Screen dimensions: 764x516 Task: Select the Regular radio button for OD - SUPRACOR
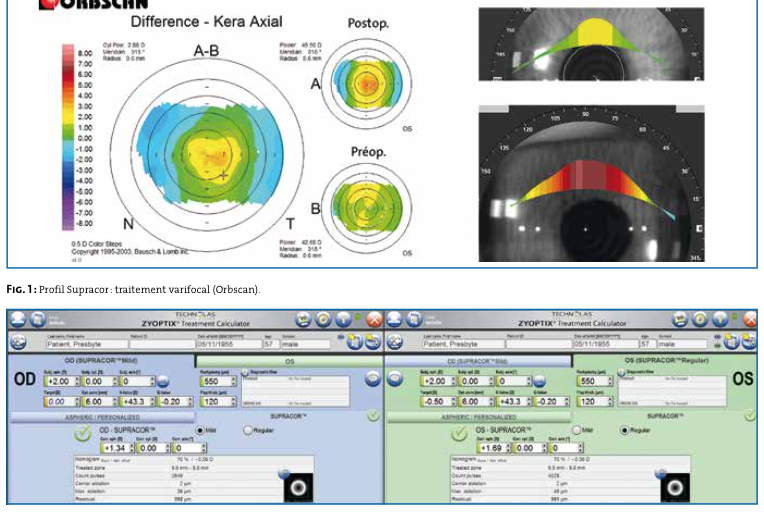(x=248, y=431)
